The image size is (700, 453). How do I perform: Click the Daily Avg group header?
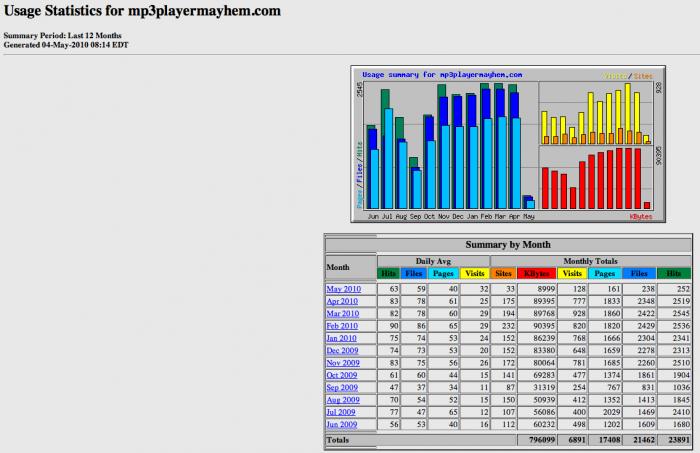[433, 261]
